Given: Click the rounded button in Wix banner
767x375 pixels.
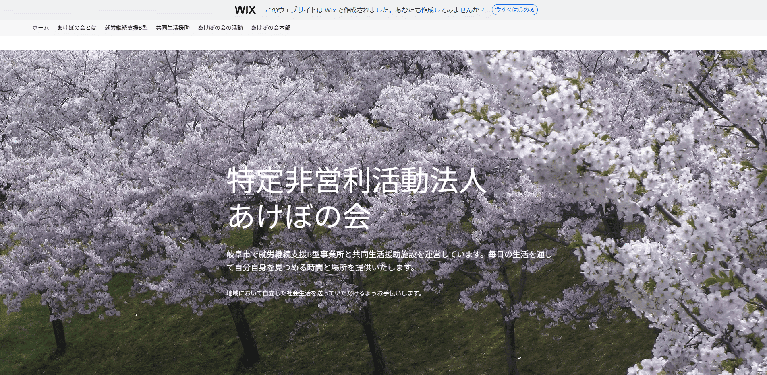Looking at the screenshot, I should [x=515, y=10].
